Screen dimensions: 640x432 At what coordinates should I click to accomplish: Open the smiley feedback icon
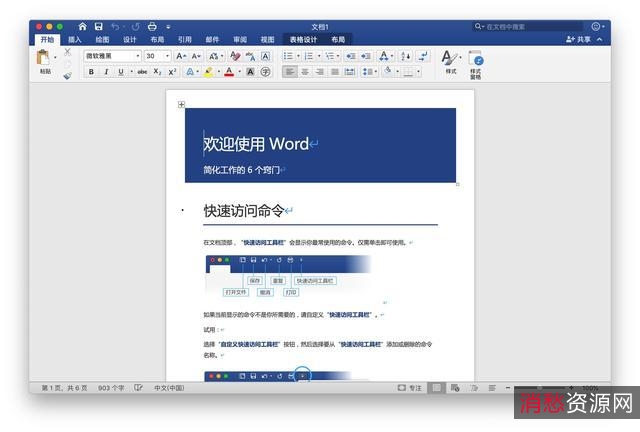596,27
